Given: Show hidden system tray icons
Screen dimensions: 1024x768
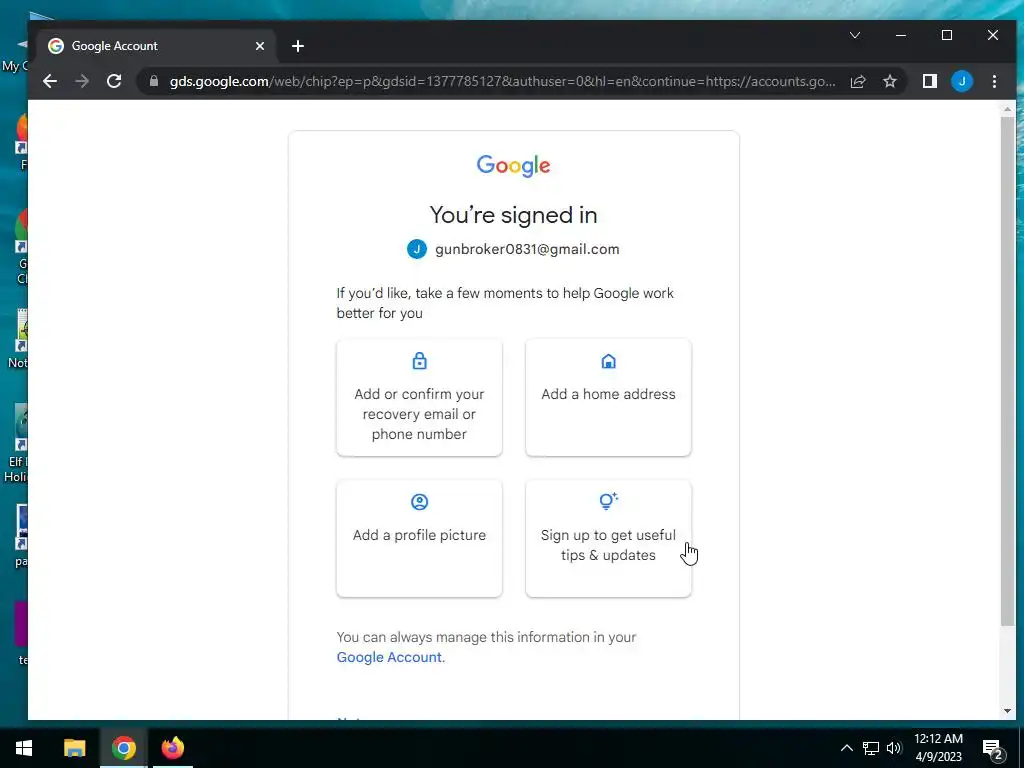Looking at the screenshot, I should tap(846, 748).
